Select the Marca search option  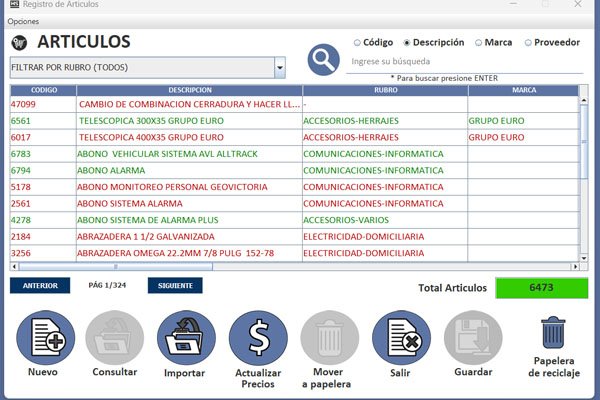[478, 43]
